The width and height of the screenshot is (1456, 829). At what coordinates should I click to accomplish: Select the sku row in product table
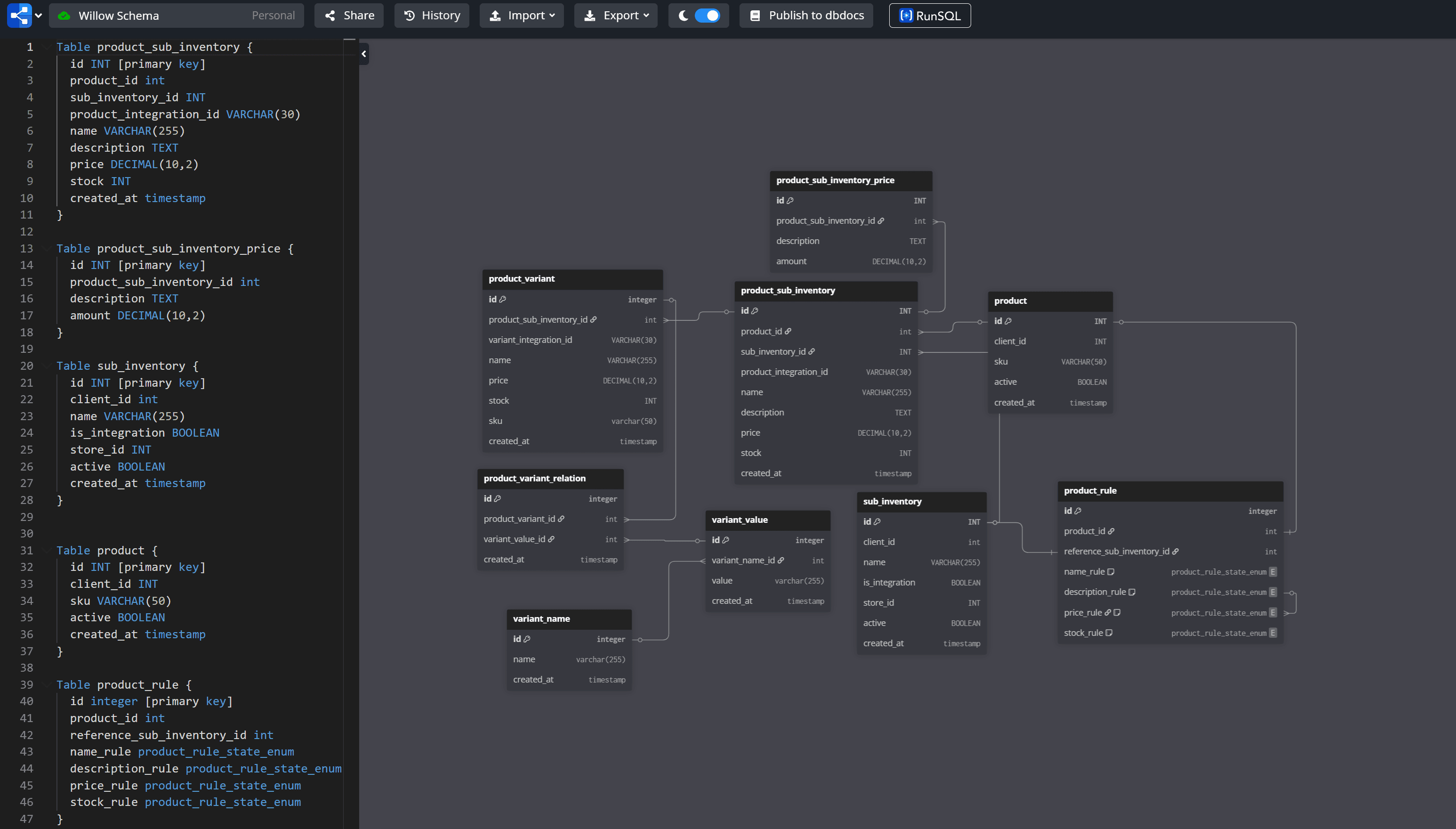pyautogui.click(x=1050, y=362)
